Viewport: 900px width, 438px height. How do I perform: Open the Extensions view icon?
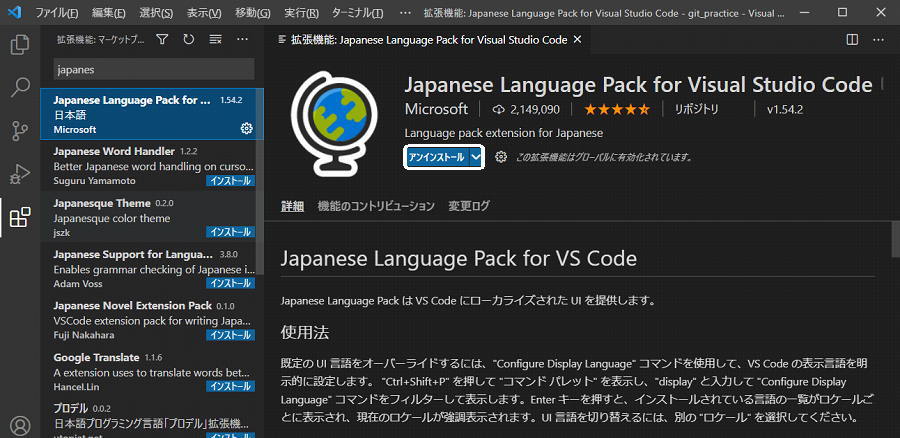pyautogui.click(x=20, y=217)
